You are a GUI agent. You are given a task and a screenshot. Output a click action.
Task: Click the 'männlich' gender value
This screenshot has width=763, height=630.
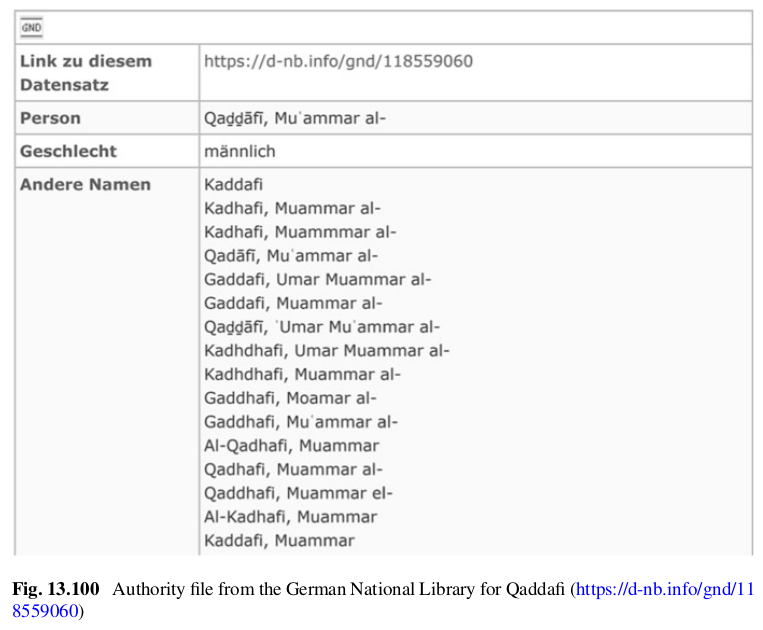pos(239,151)
